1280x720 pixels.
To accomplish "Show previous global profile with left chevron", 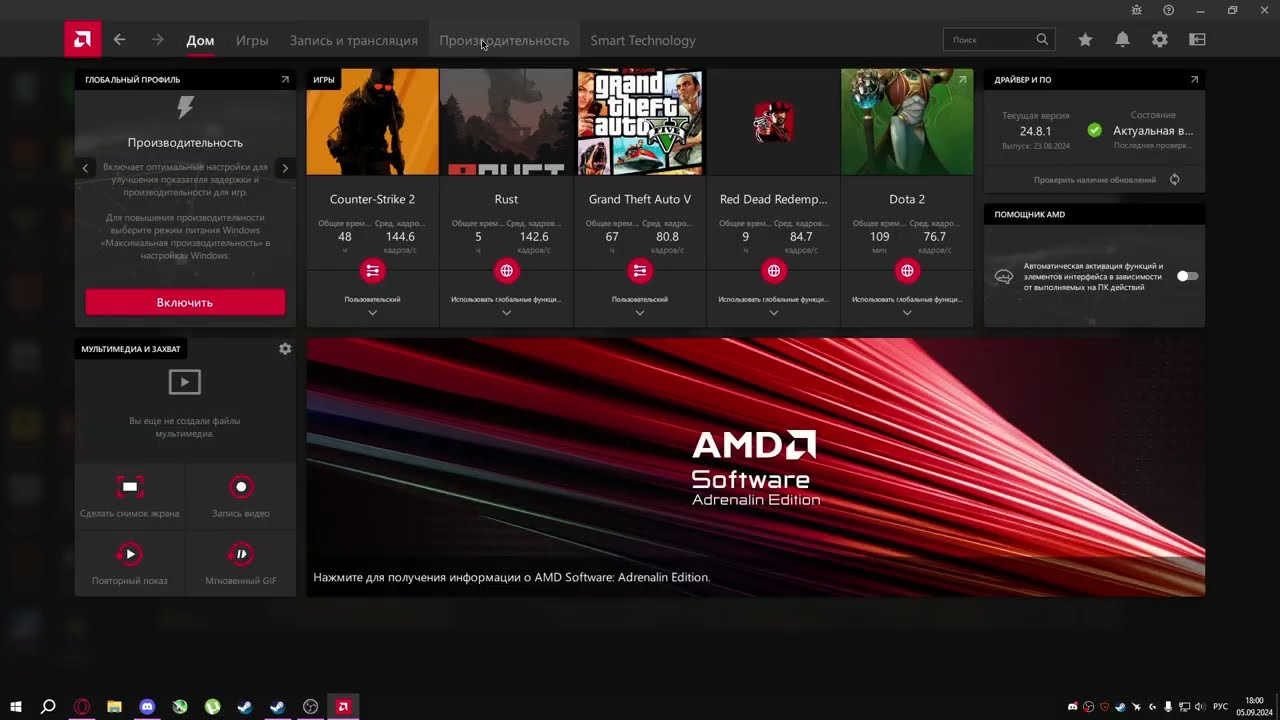I will (x=86, y=168).
